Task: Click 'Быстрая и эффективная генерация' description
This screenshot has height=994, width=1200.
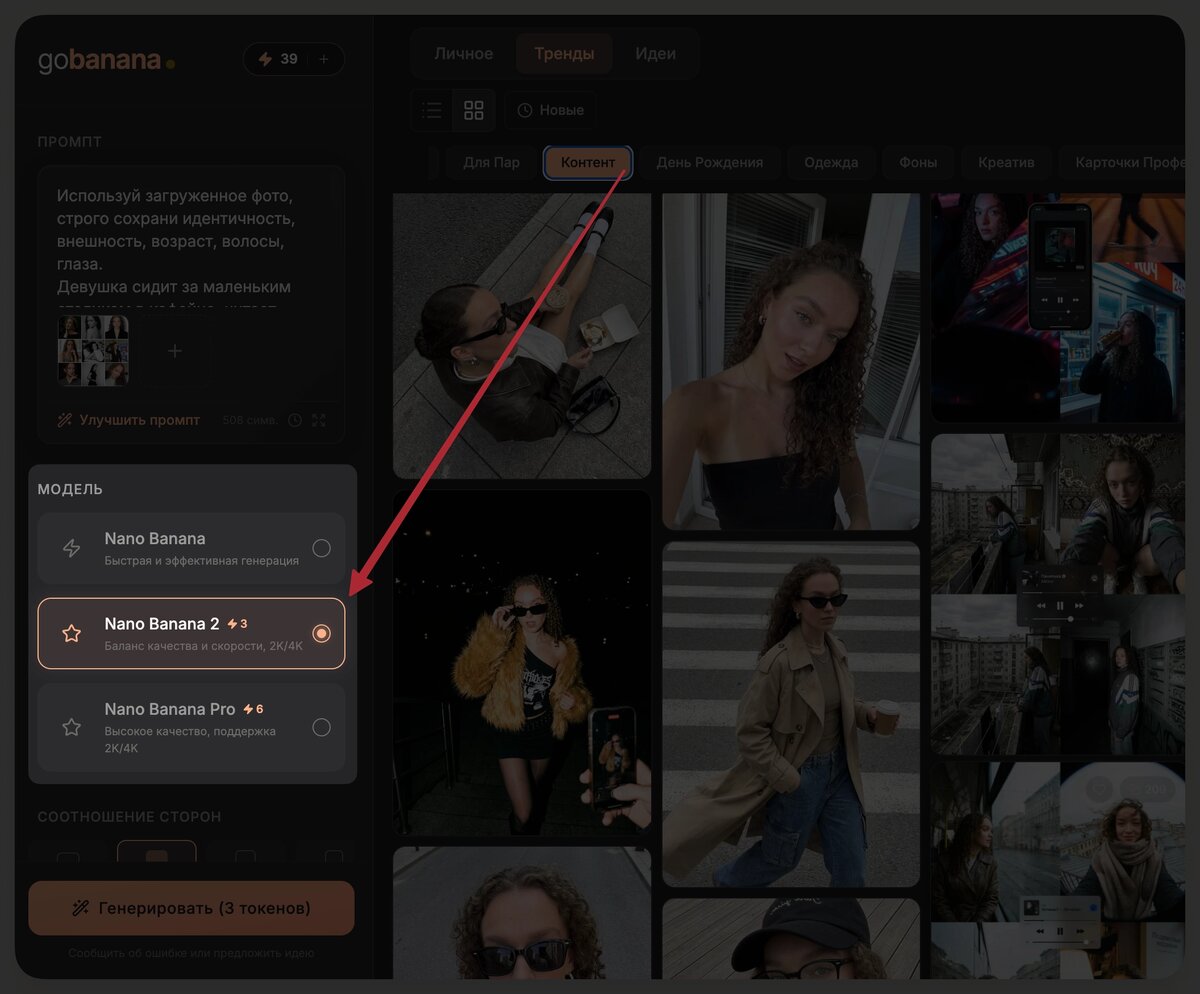Action: click(202, 561)
